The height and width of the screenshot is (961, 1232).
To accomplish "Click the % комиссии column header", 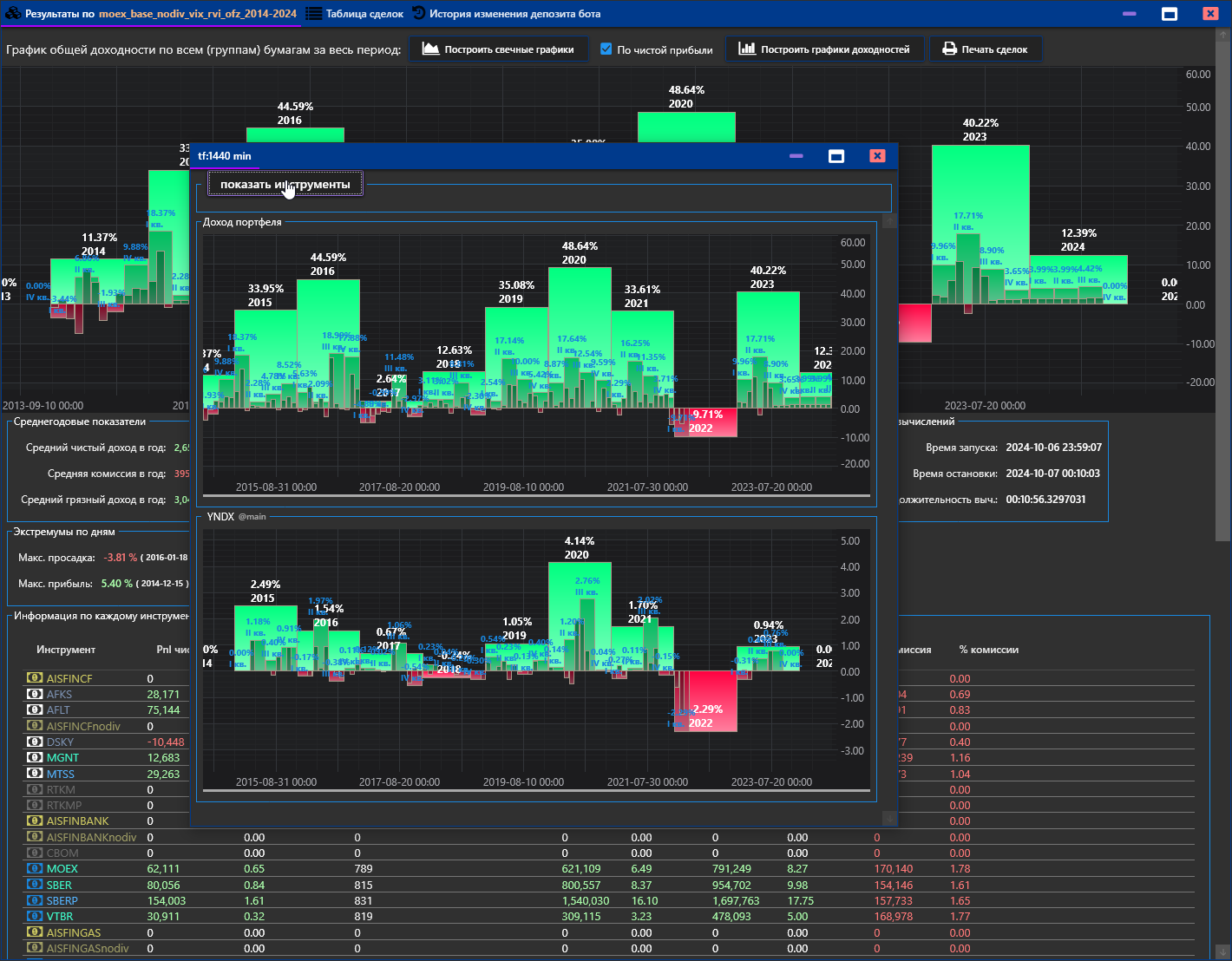I will [989, 650].
